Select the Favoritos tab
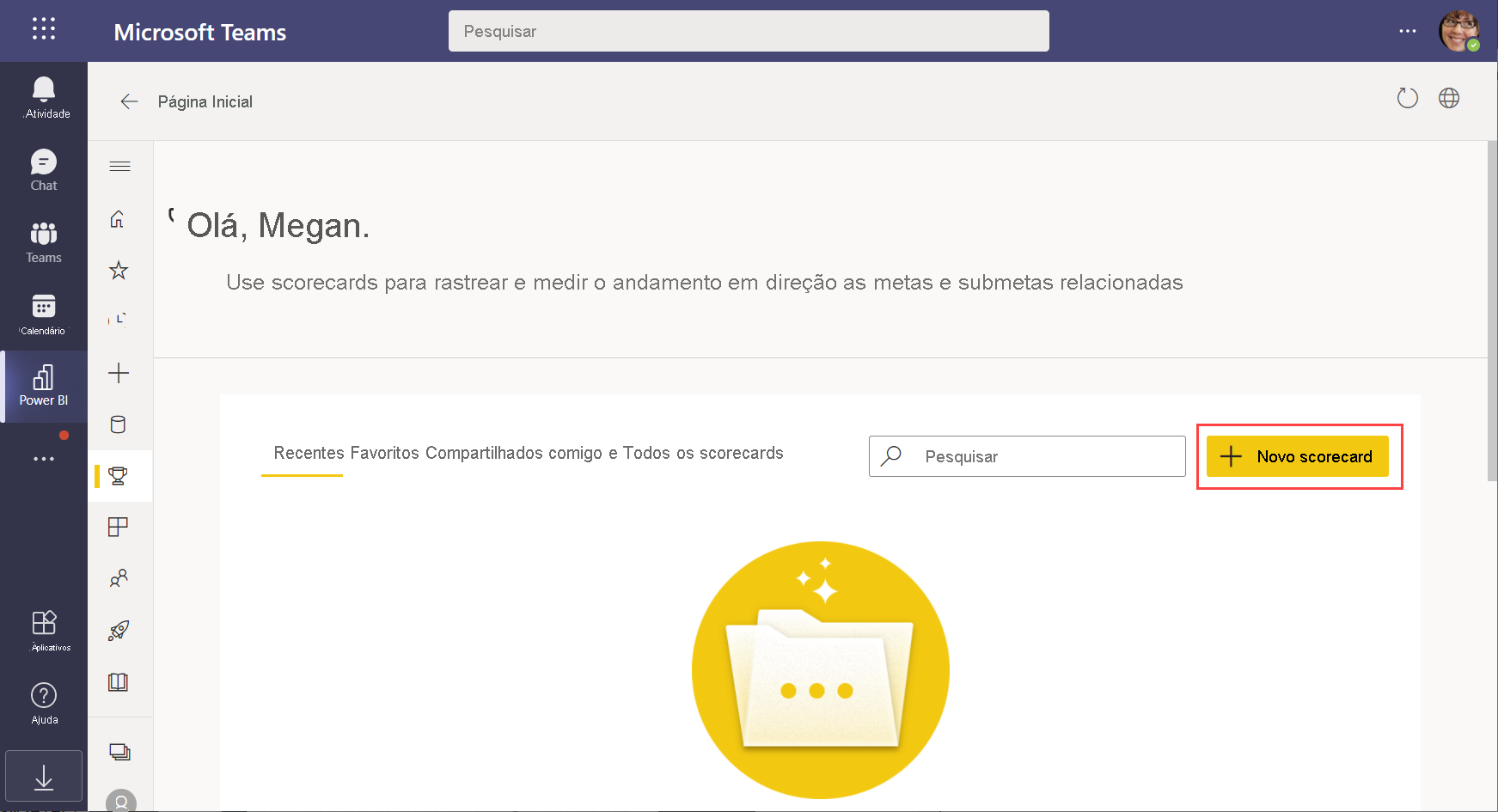Screen dimensions: 1498x812 [x=384, y=453]
